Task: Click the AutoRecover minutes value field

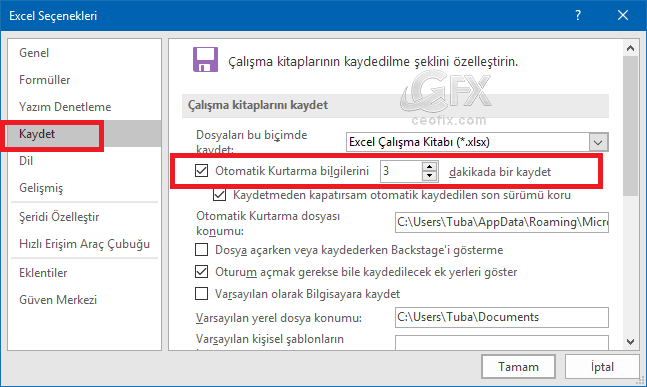Action: point(401,171)
